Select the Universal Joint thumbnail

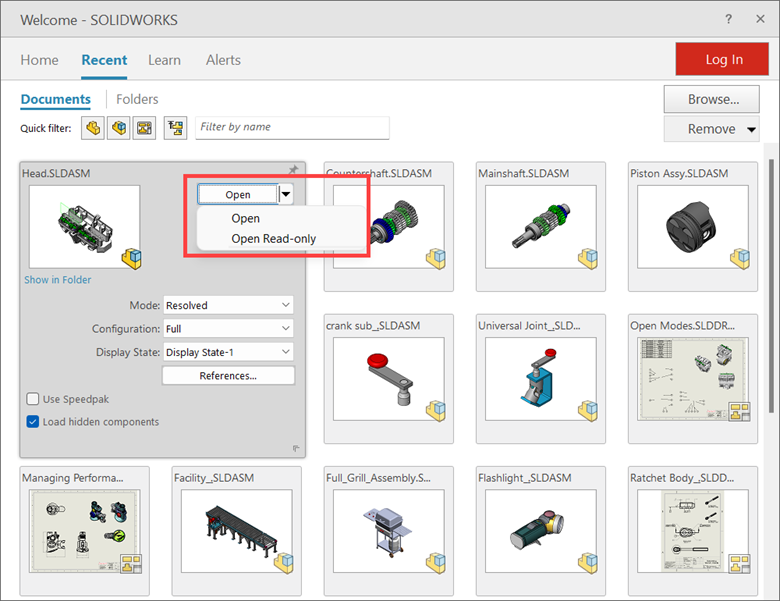[x=541, y=379]
